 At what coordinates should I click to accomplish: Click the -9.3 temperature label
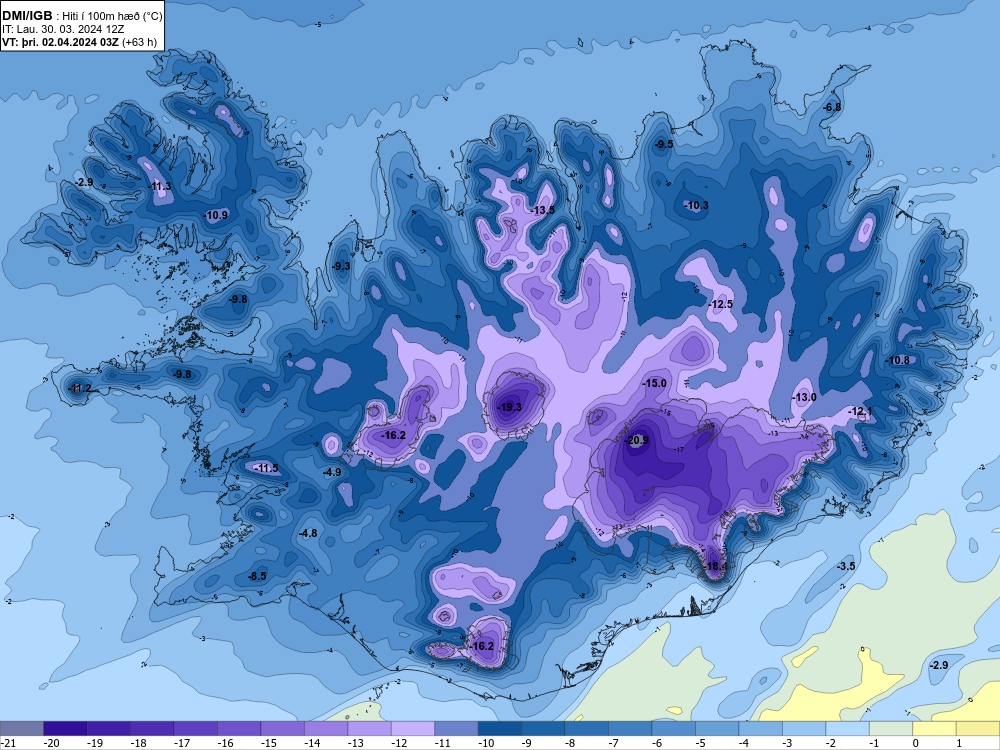(341, 266)
